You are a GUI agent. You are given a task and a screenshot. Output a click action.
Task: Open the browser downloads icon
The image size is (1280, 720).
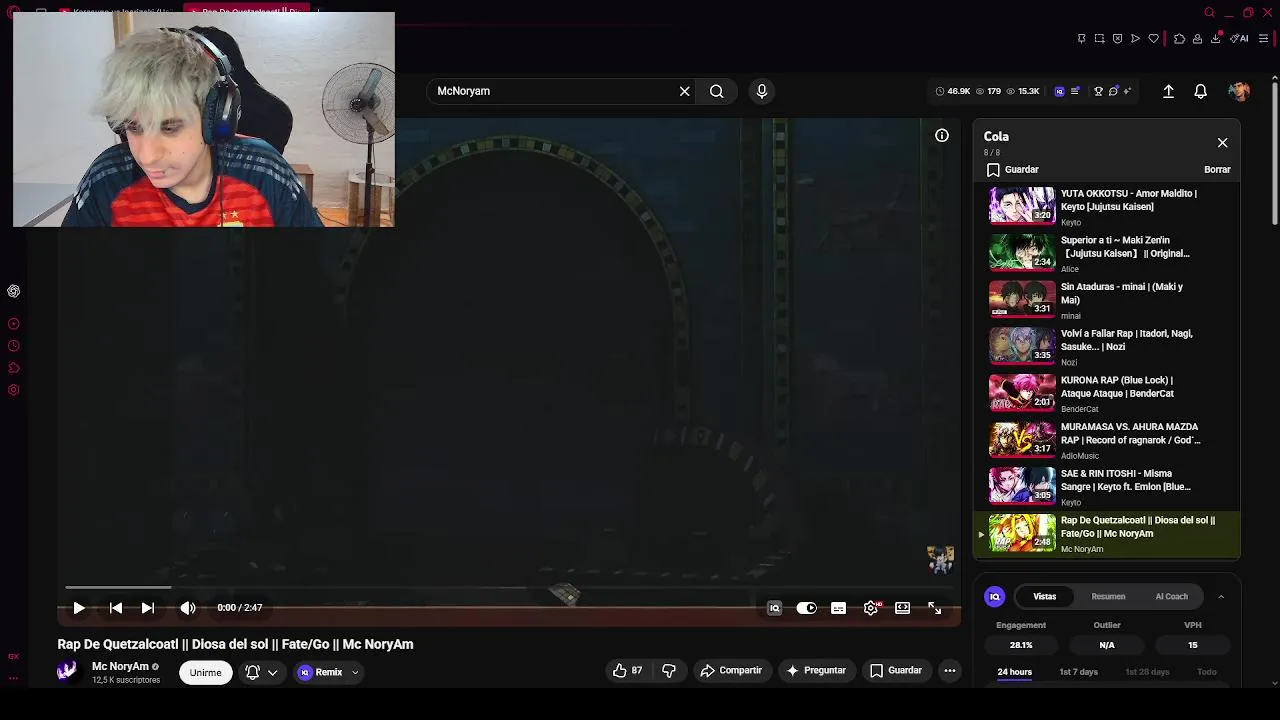pos(1216,39)
